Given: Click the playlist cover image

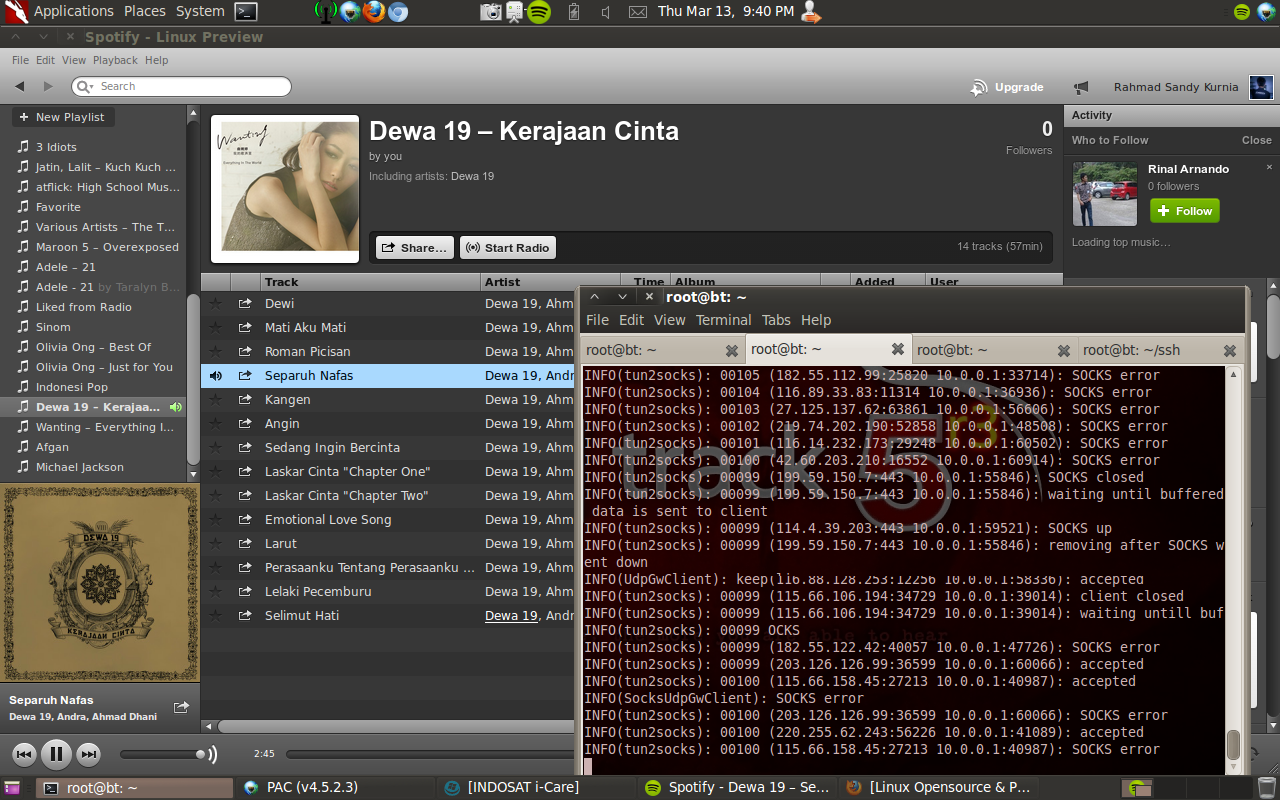Looking at the screenshot, I should pos(285,189).
